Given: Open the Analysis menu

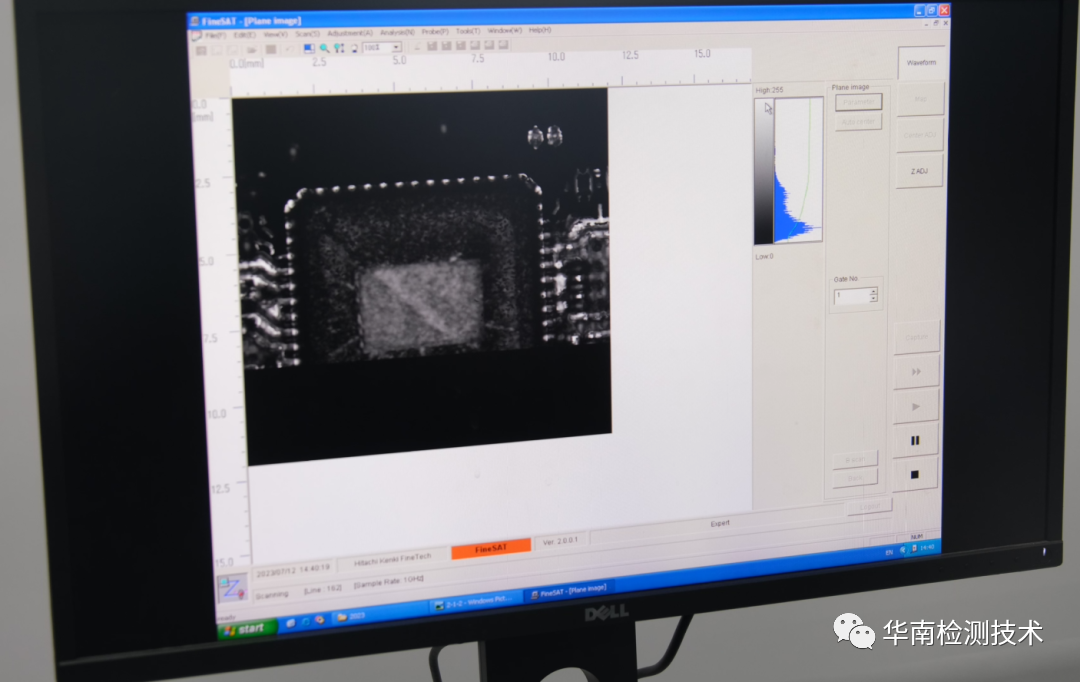Looking at the screenshot, I should point(396,32).
